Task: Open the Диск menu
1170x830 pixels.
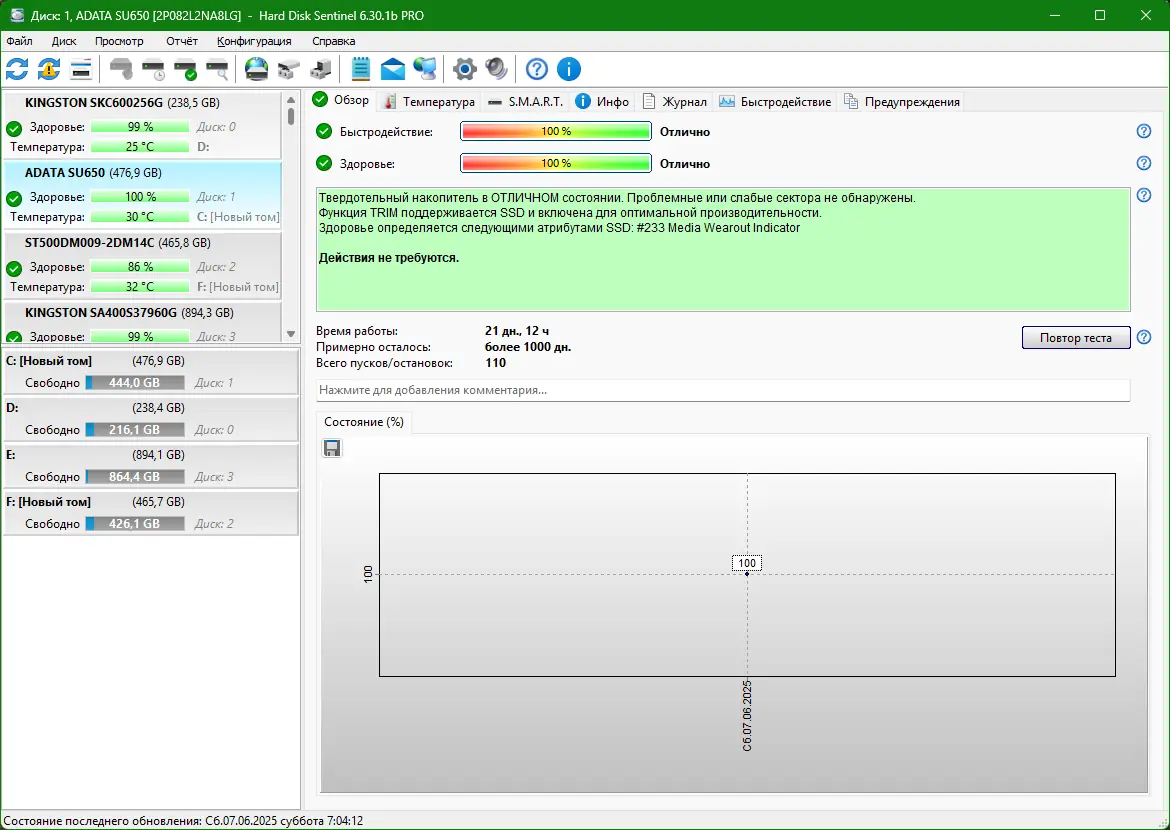Action: [63, 41]
